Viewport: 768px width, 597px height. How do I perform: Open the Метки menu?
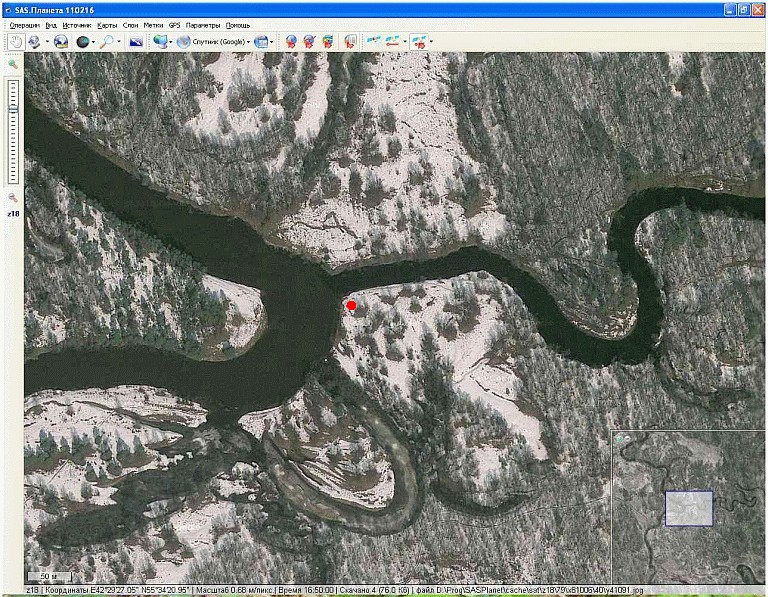[153, 24]
